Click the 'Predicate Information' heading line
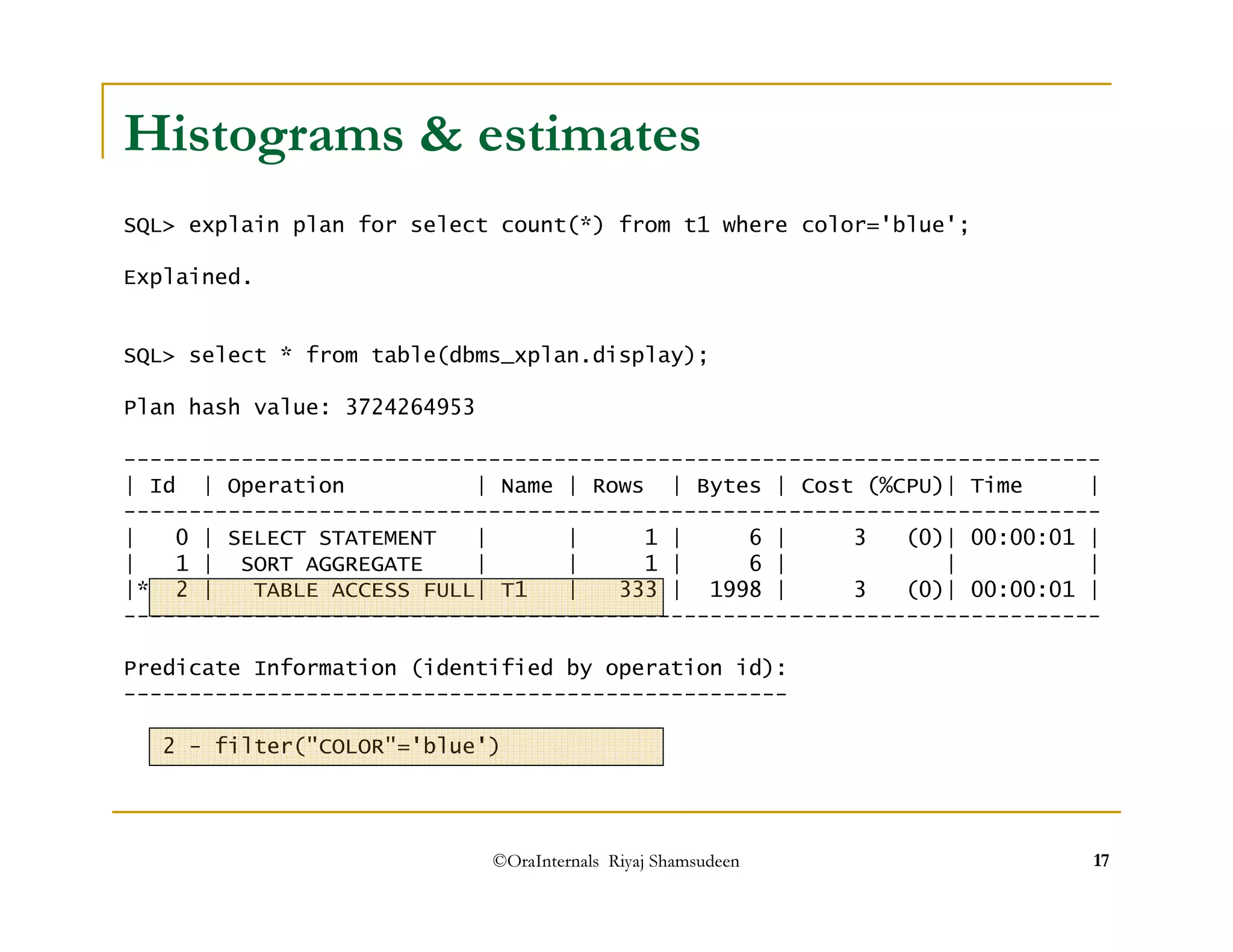Screen dimensions: 1233x952 [455, 668]
